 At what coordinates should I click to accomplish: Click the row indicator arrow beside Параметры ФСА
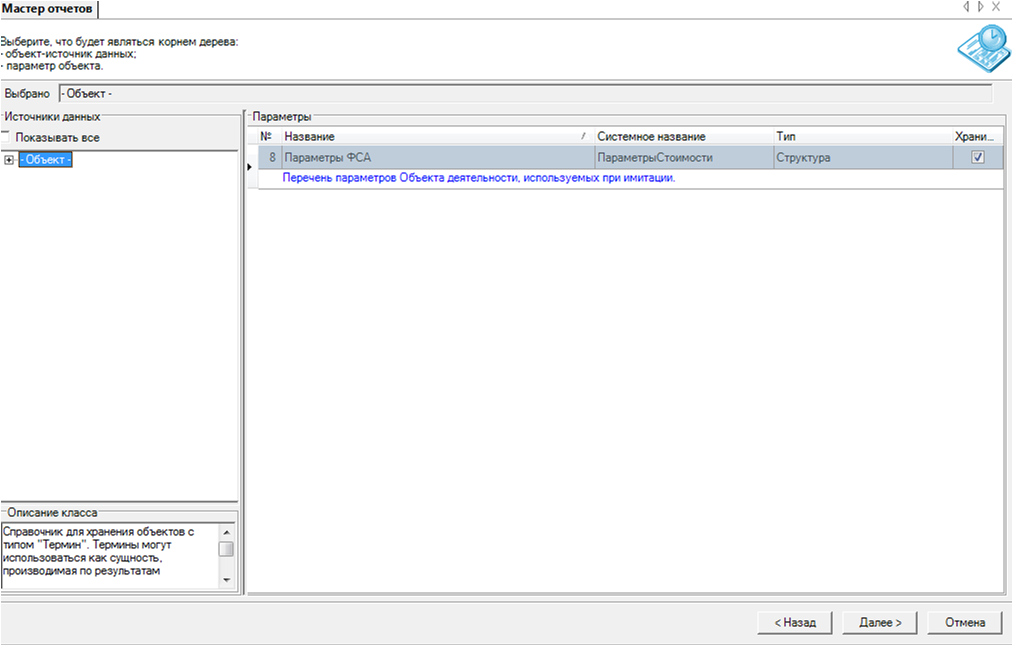(x=250, y=167)
